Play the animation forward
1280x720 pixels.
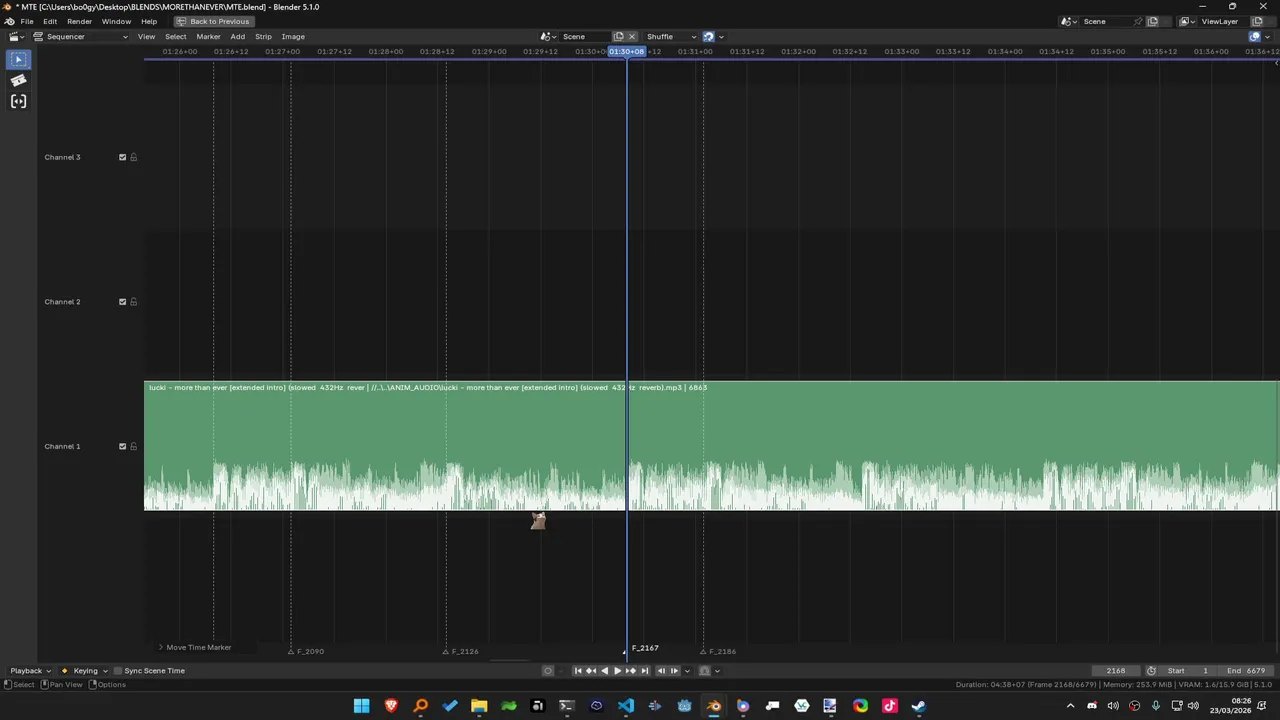617,671
